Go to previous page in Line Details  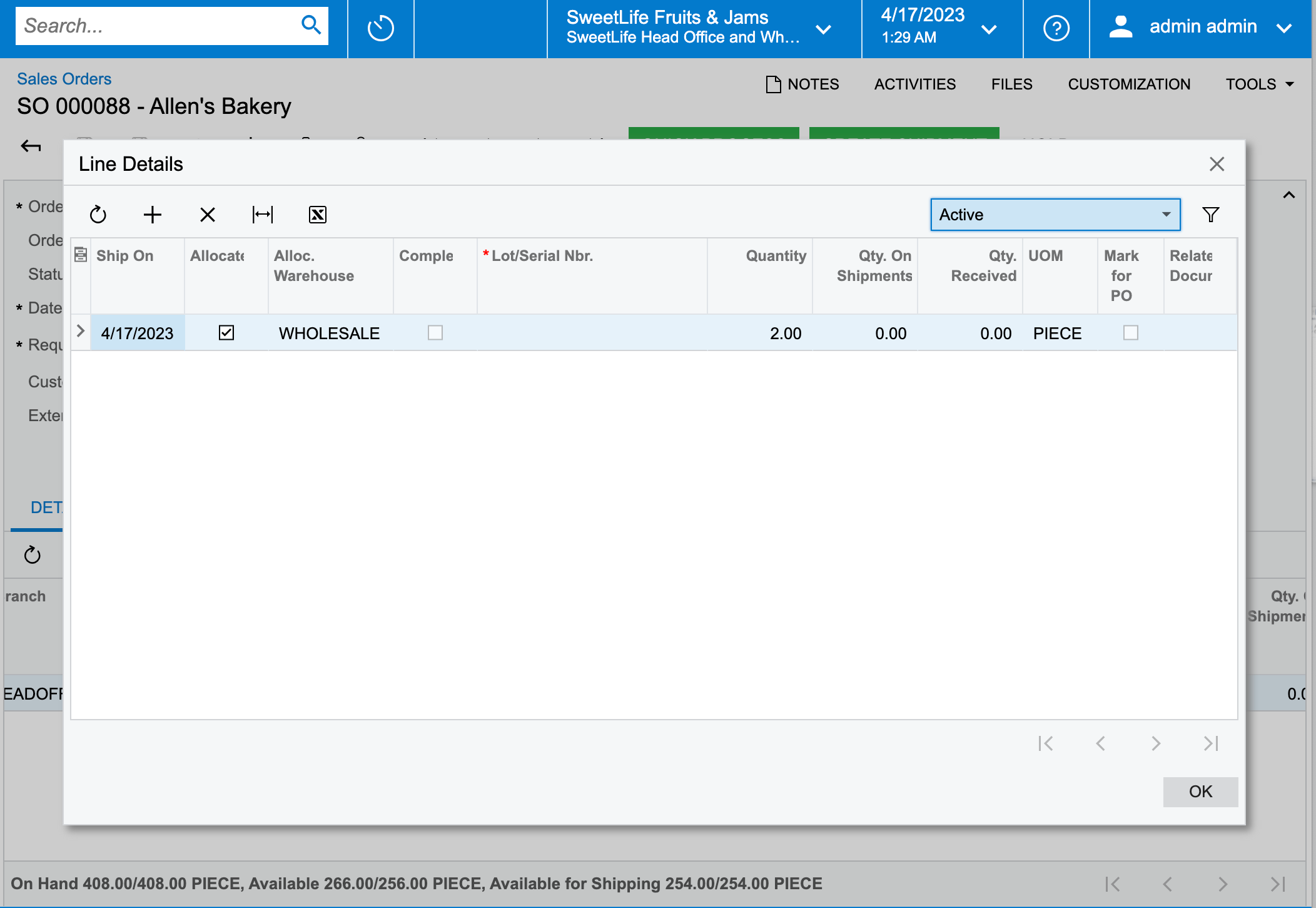pyautogui.click(x=1101, y=743)
